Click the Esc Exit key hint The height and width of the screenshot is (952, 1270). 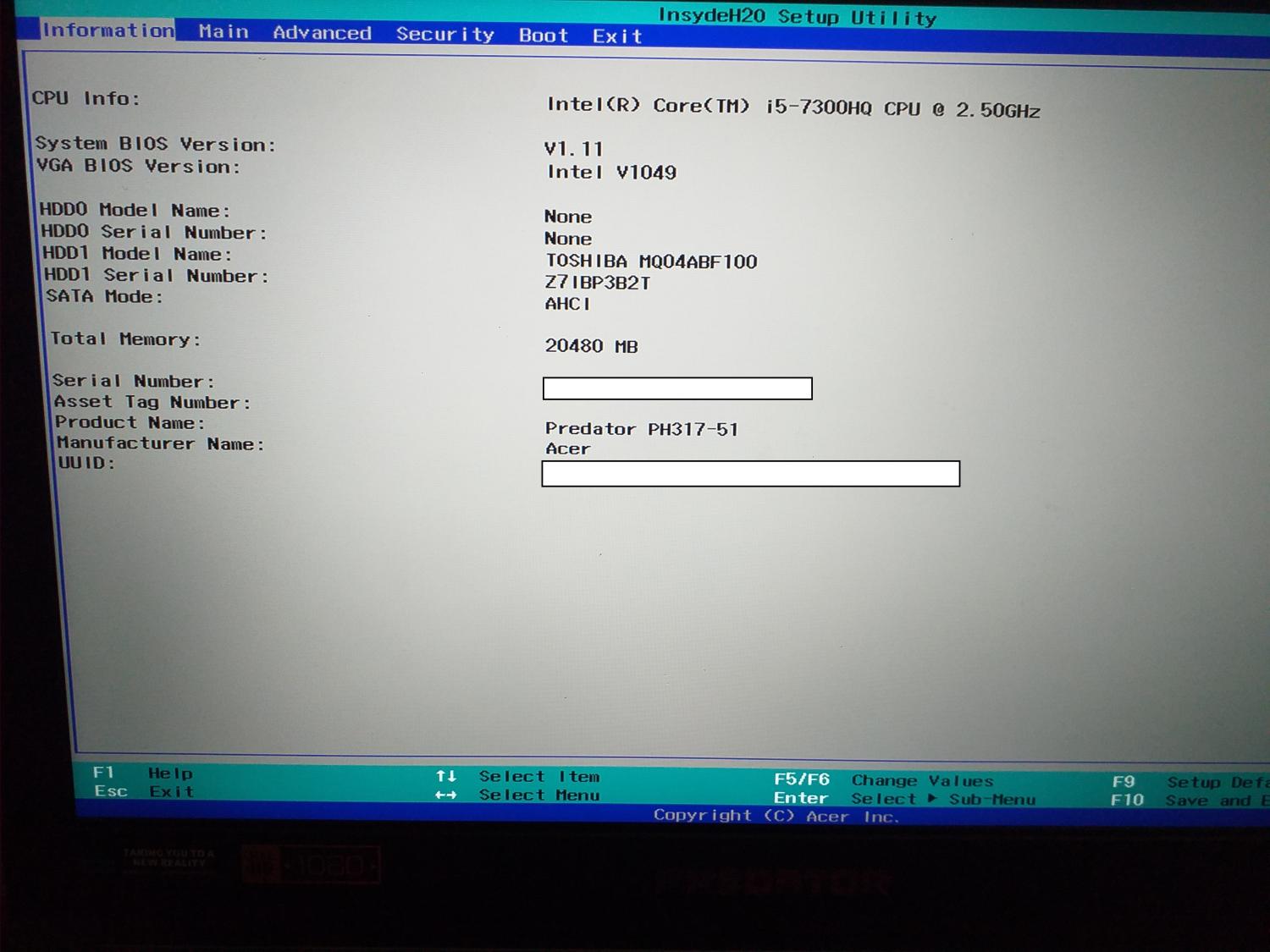click(144, 791)
